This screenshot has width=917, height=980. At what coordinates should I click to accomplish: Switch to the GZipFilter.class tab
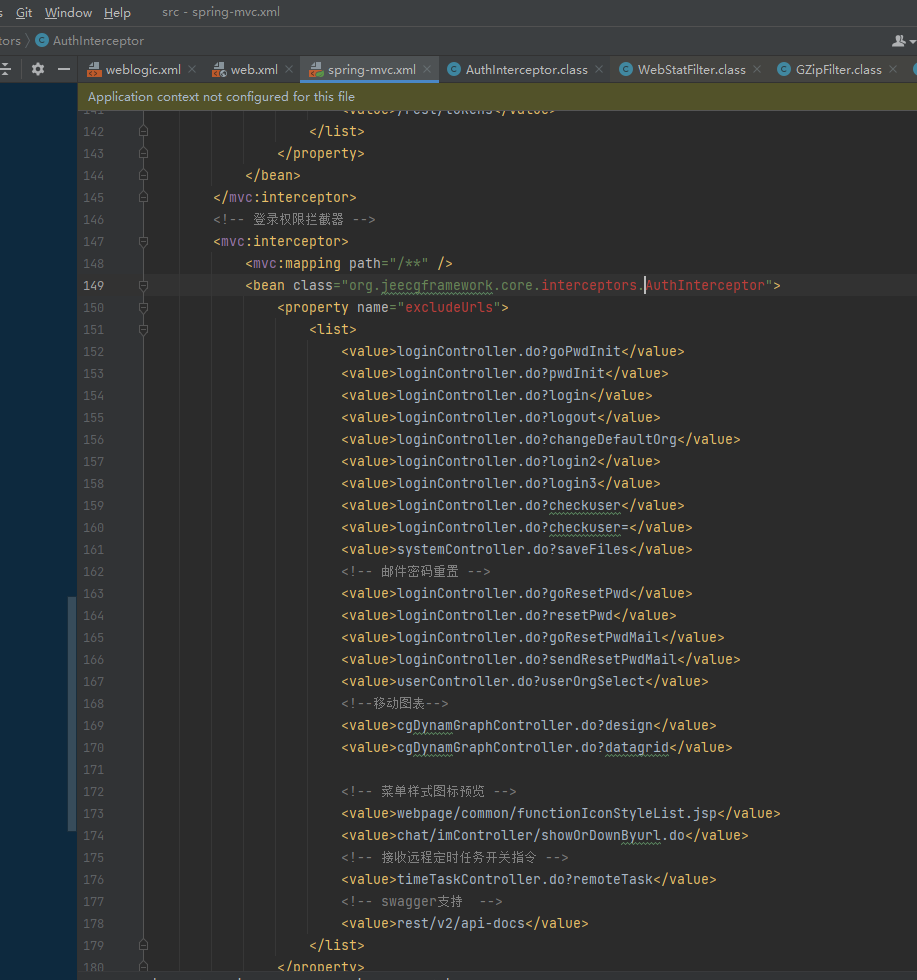tap(838, 70)
